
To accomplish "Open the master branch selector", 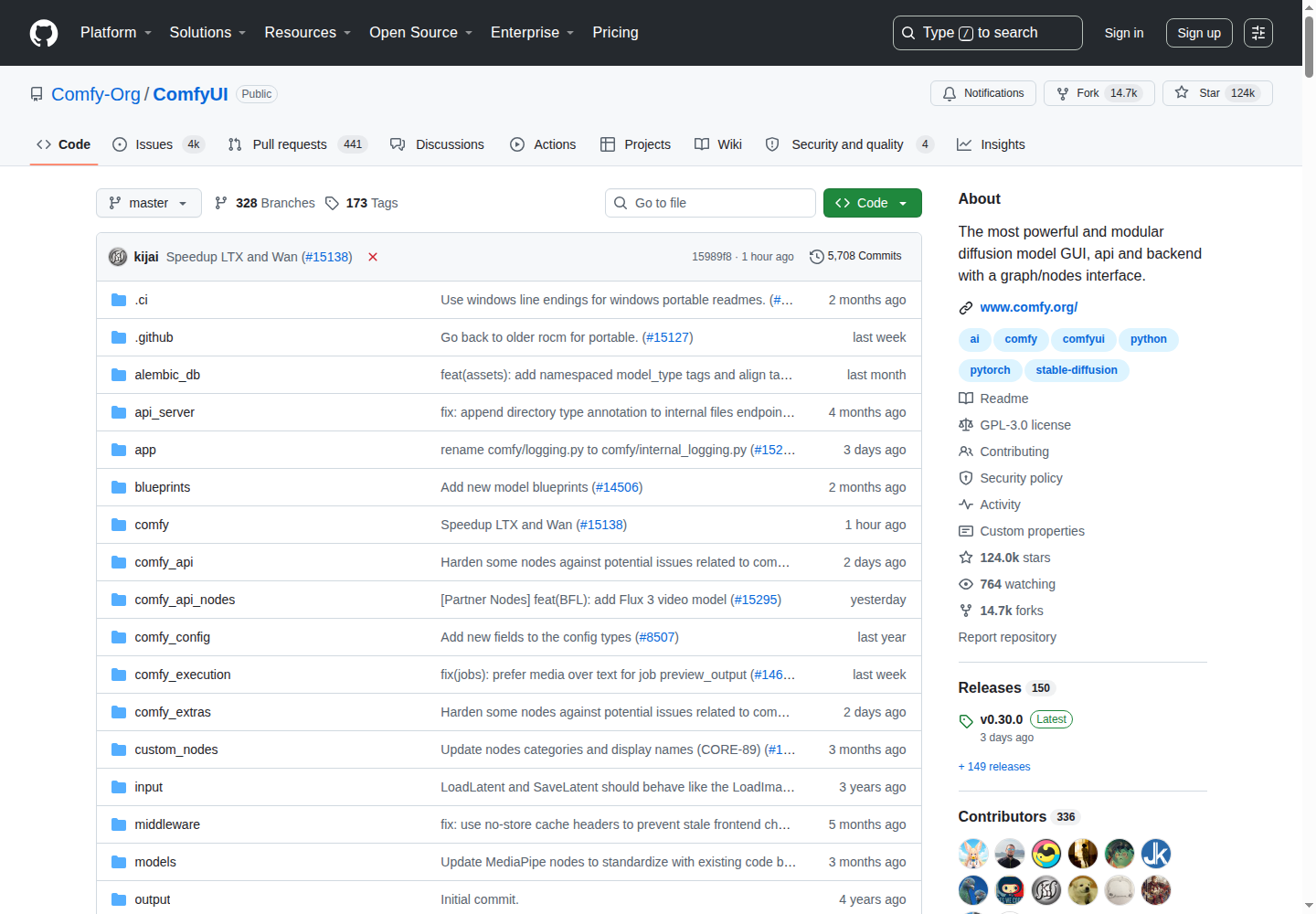I will click(149, 203).
